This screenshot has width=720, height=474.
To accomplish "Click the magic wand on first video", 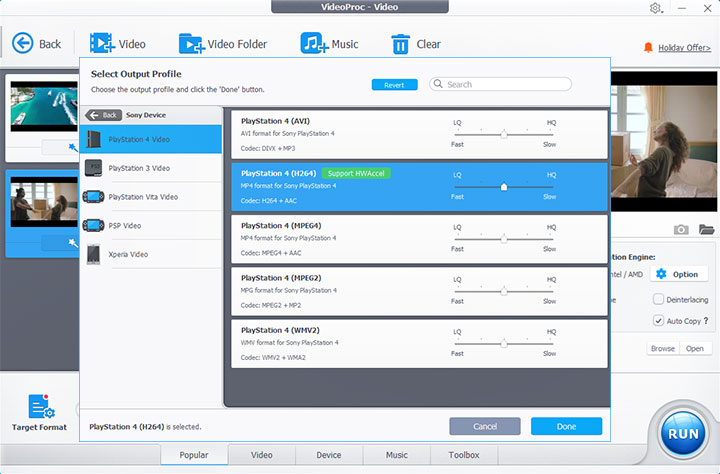I will [73, 147].
